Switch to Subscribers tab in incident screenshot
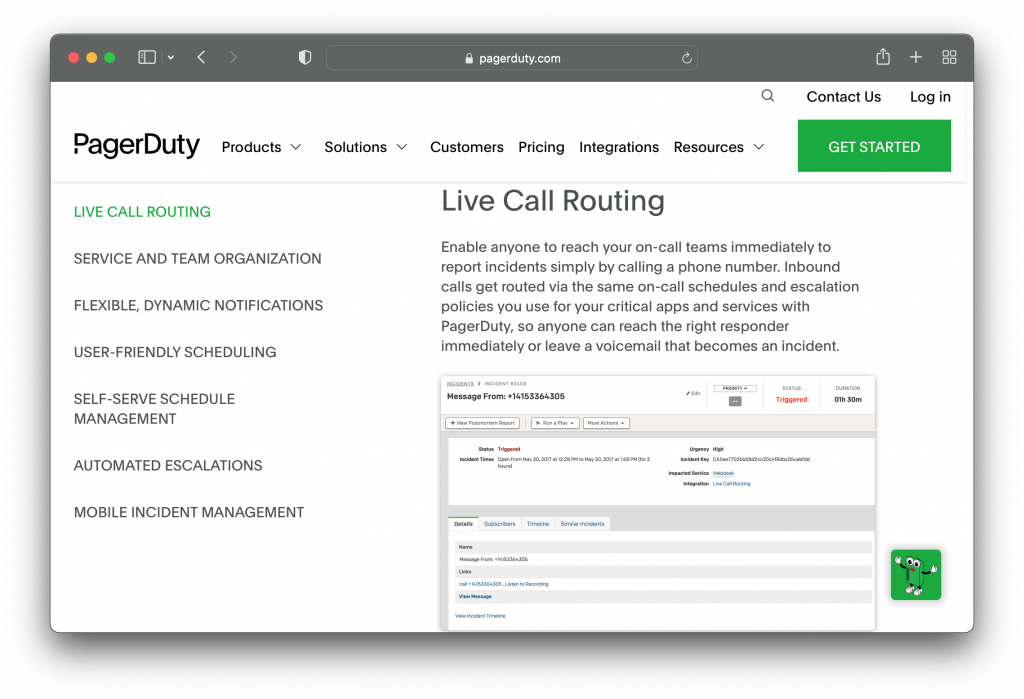This screenshot has width=1024, height=699. 500,524
